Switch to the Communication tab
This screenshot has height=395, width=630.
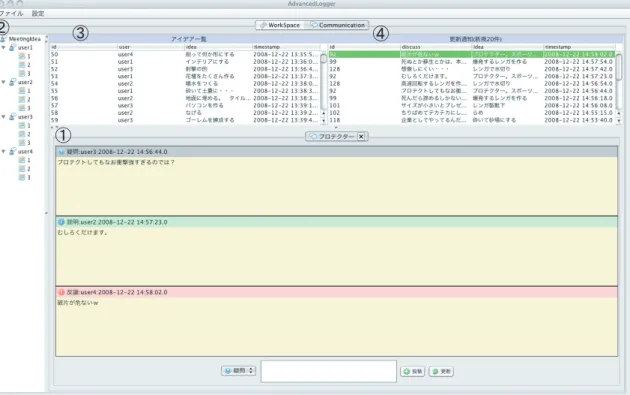[338, 25]
